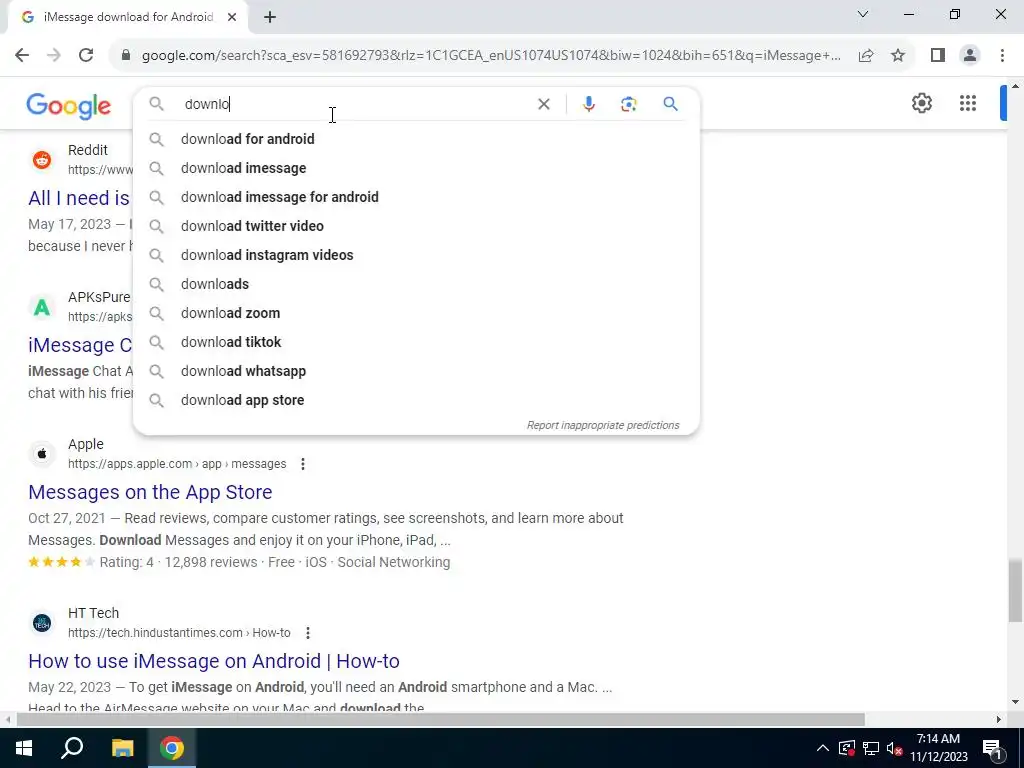Clear the search box text
The height and width of the screenshot is (768, 1024).
(x=543, y=104)
